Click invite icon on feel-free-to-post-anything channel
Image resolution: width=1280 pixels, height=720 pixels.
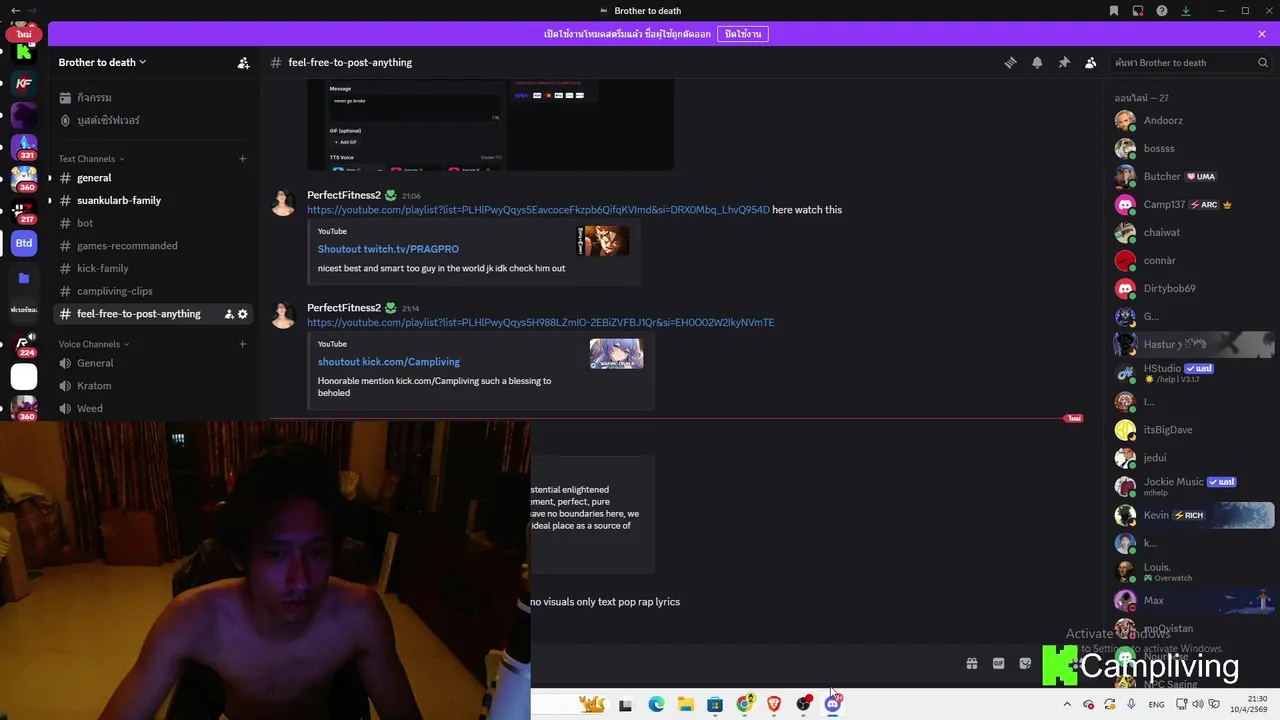(229, 314)
